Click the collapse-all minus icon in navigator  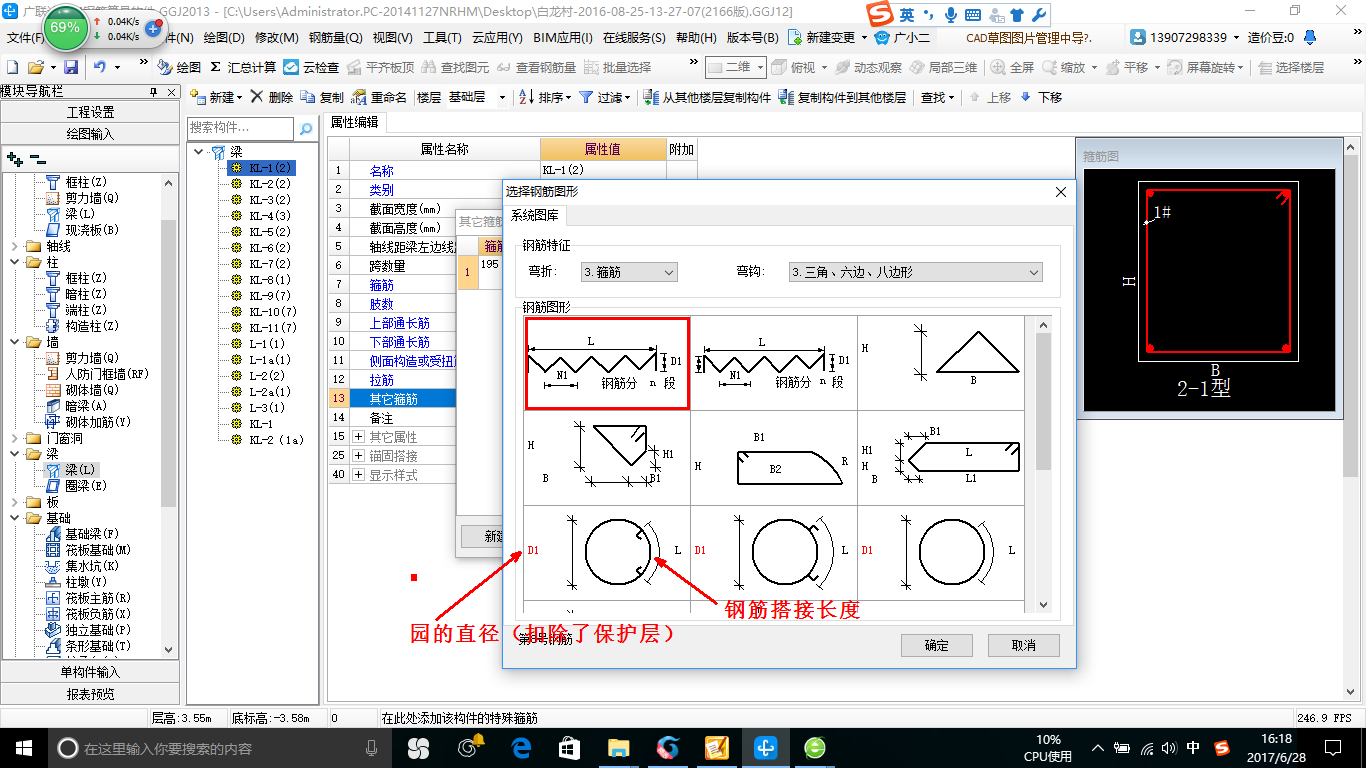click(x=37, y=158)
